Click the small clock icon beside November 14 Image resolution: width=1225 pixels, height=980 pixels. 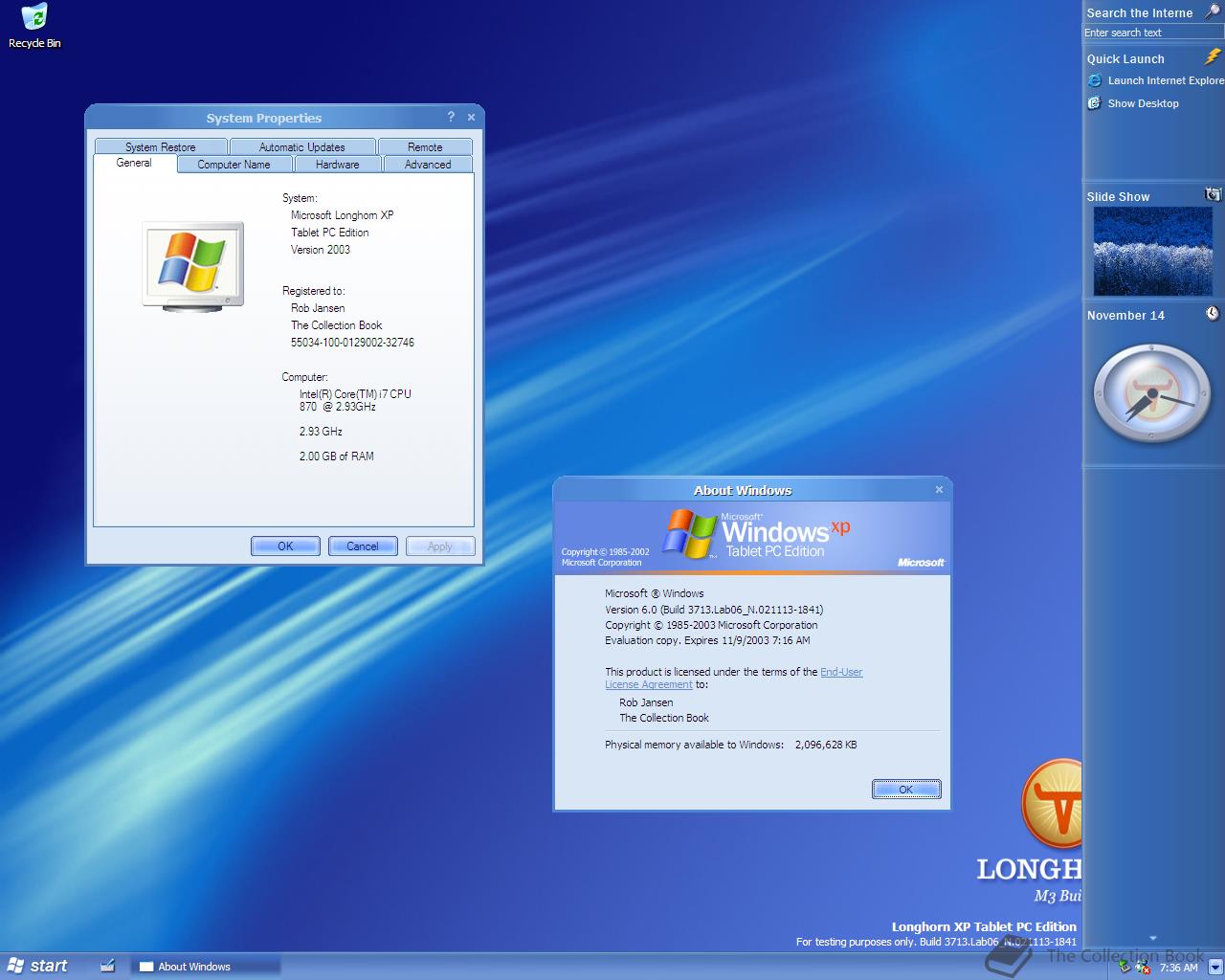[1213, 314]
